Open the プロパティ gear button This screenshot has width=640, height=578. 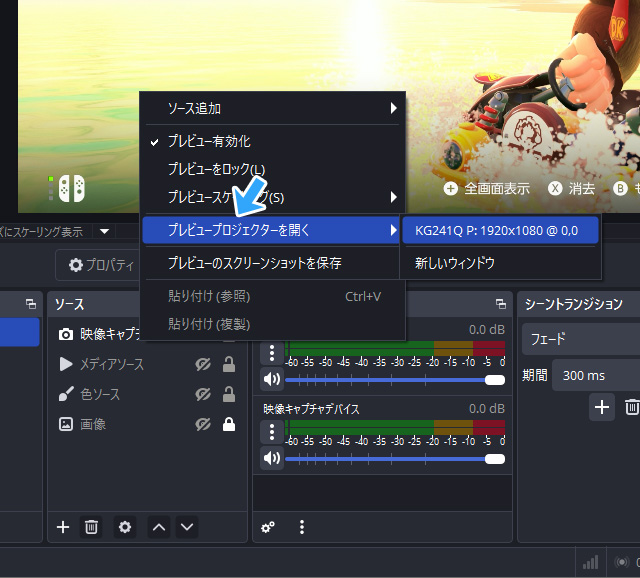pyautogui.click(x=100, y=265)
